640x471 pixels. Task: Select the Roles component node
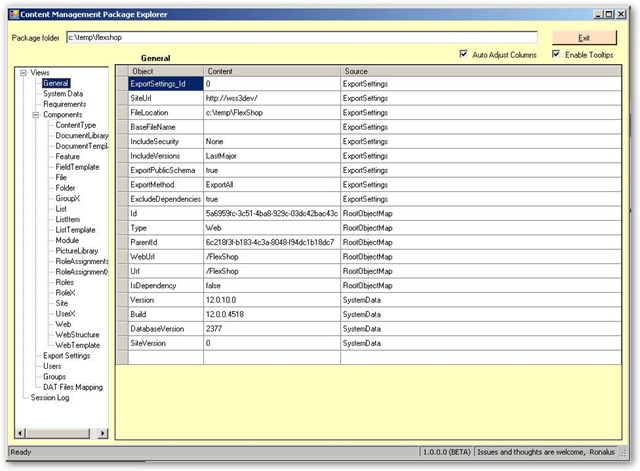pyautogui.click(x=64, y=282)
